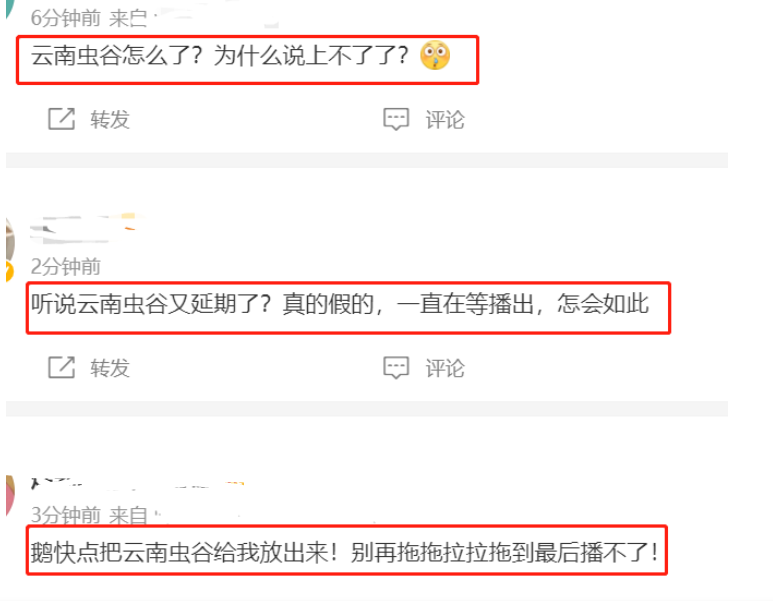
Task: Click the 3分钟前 来自 timestamp
Action: tap(89, 515)
